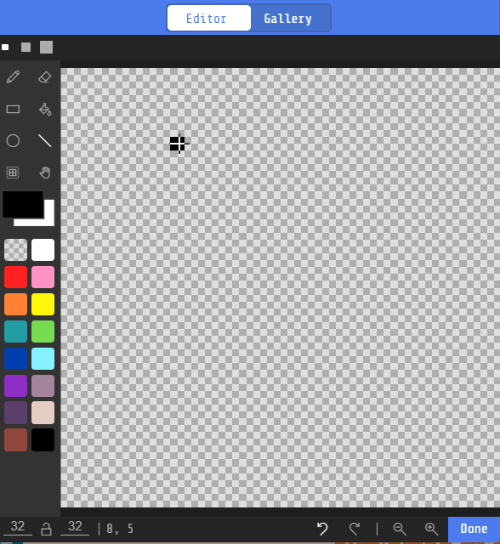500x544 pixels.
Task: Pick the red color swatch
Action: 16,277
